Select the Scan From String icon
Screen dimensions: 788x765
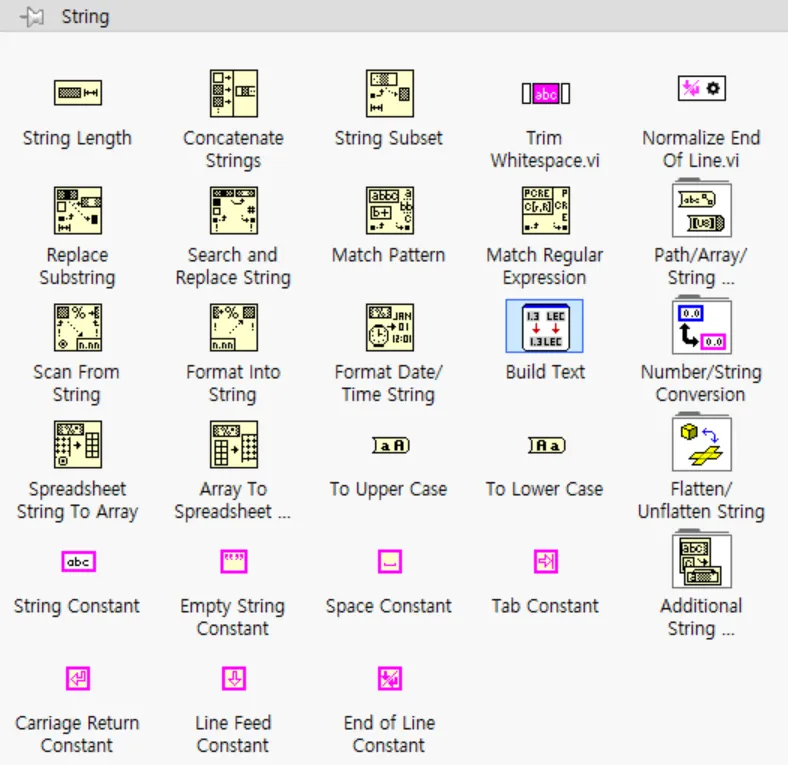click(78, 328)
